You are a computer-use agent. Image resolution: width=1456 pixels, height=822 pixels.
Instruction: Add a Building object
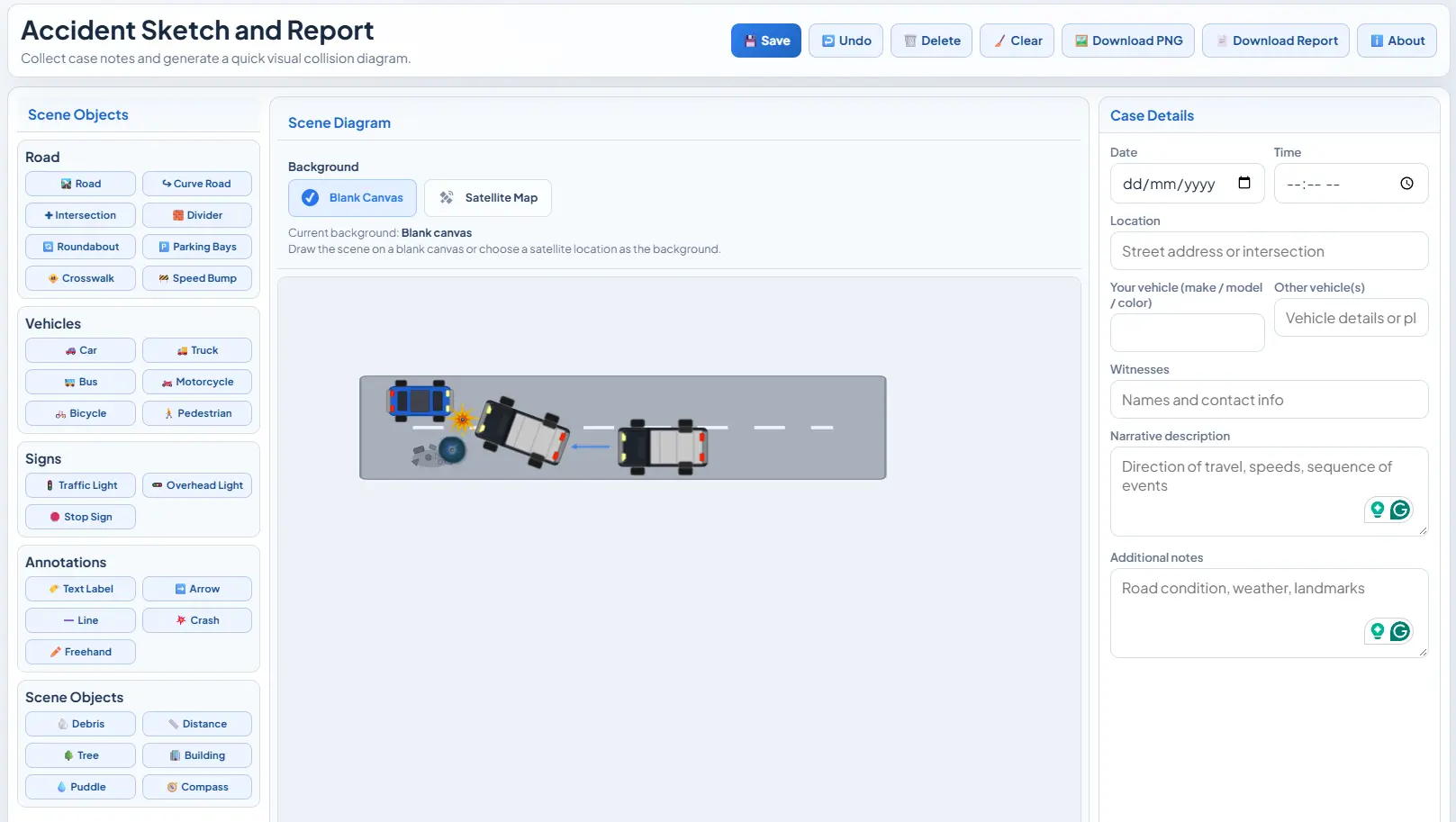196,755
